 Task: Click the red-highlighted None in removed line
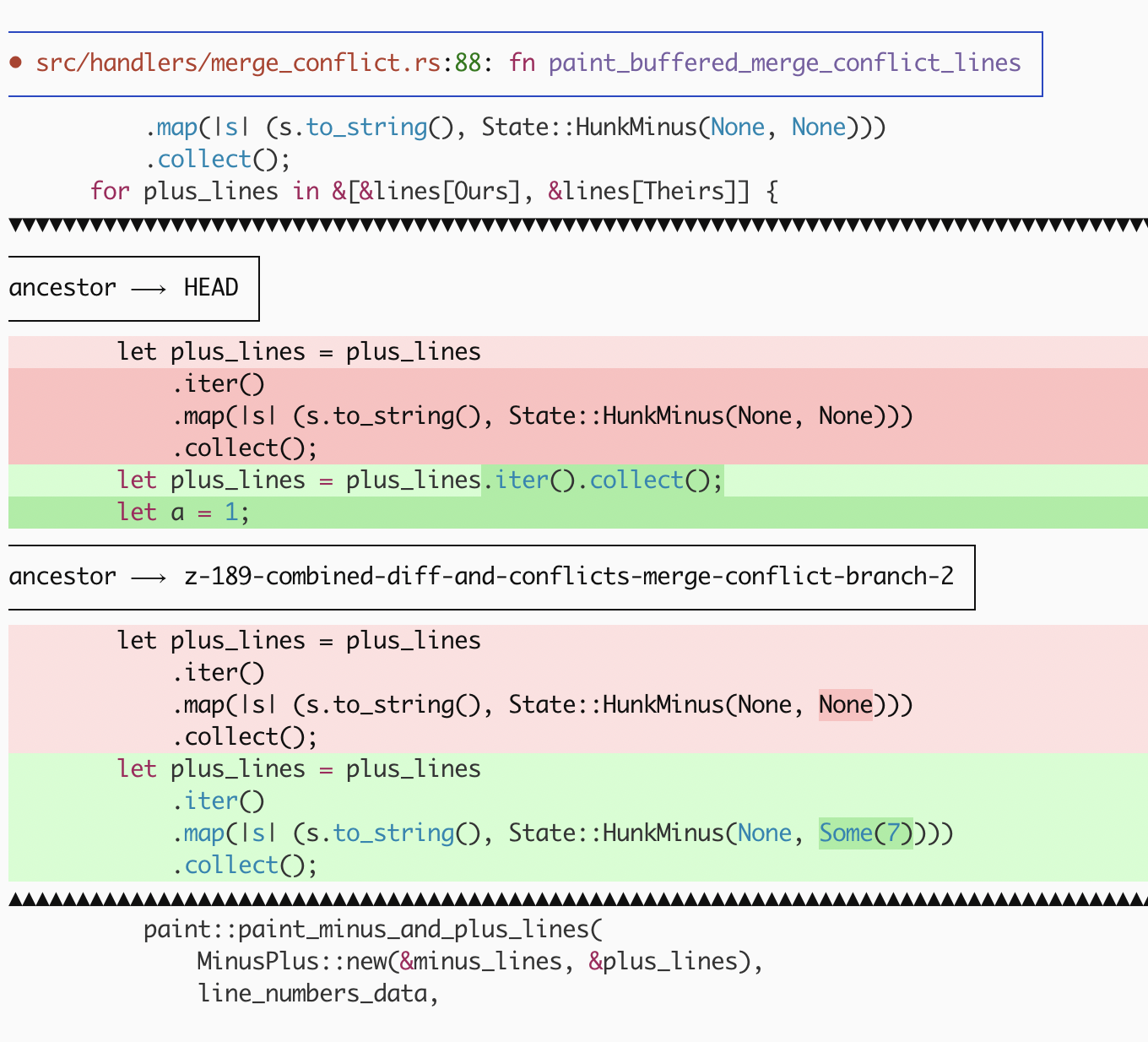coord(845,705)
